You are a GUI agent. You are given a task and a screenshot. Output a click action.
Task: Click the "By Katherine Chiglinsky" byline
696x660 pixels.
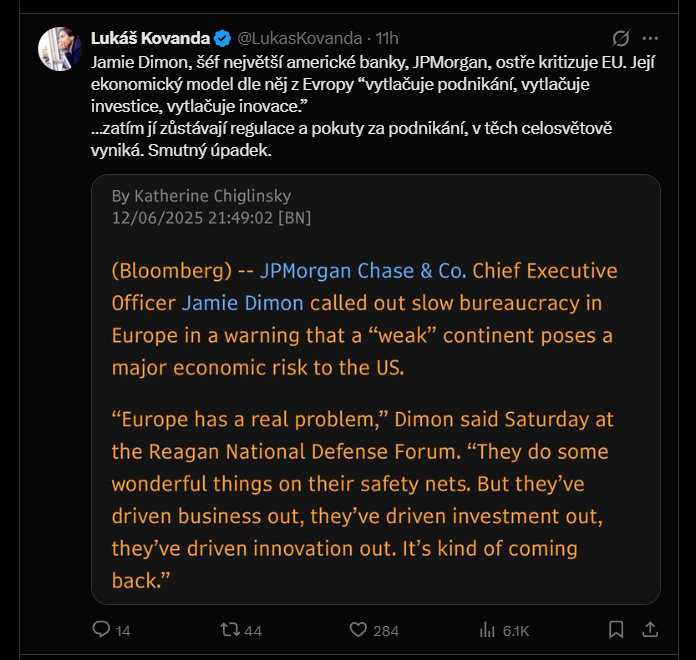coord(202,196)
